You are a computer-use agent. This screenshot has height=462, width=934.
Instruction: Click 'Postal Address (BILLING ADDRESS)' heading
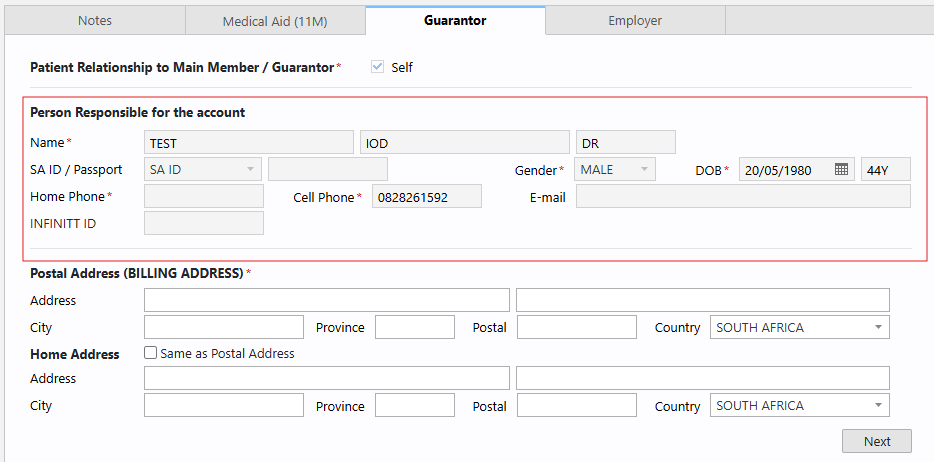pyautogui.click(x=137, y=273)
